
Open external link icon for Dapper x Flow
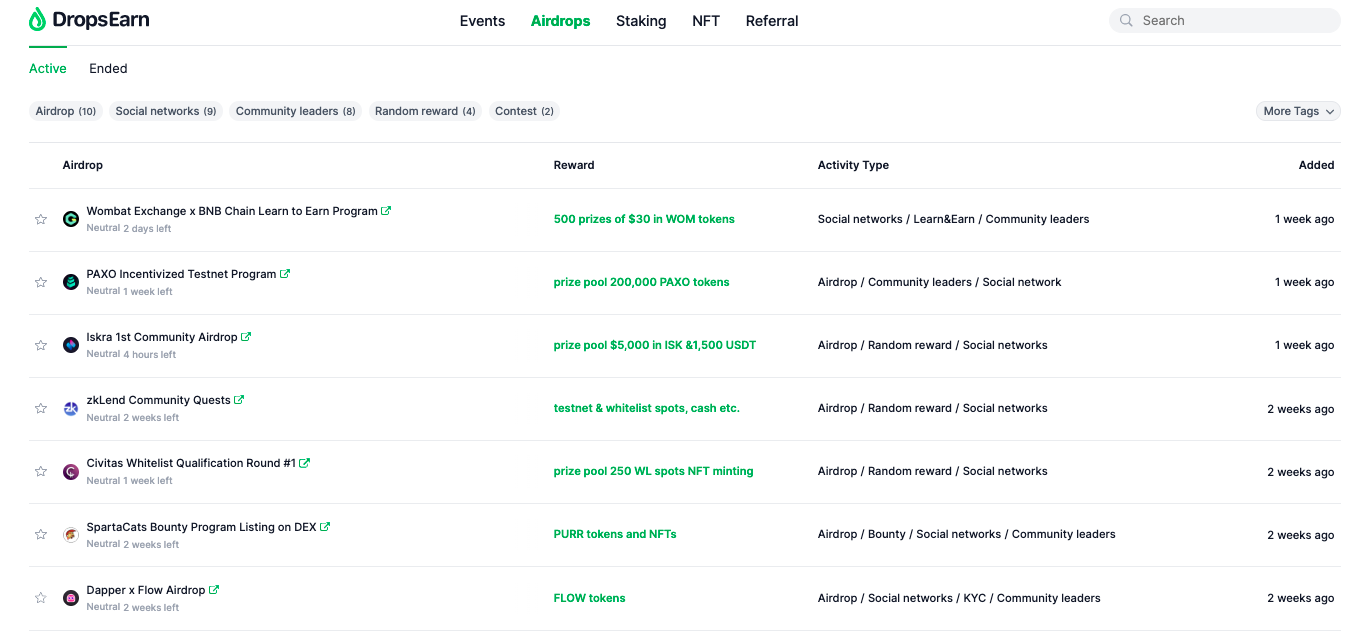[x=214, y=590]
